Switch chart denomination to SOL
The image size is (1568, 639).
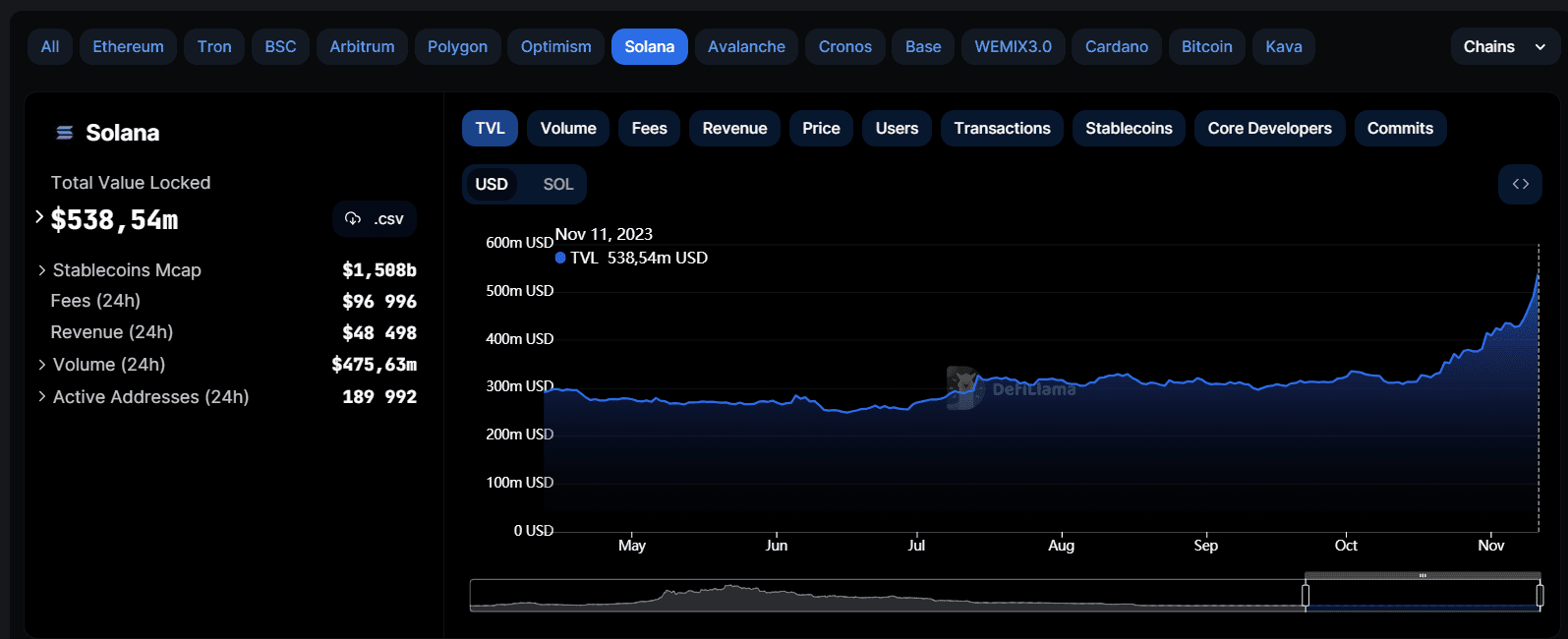557,185
